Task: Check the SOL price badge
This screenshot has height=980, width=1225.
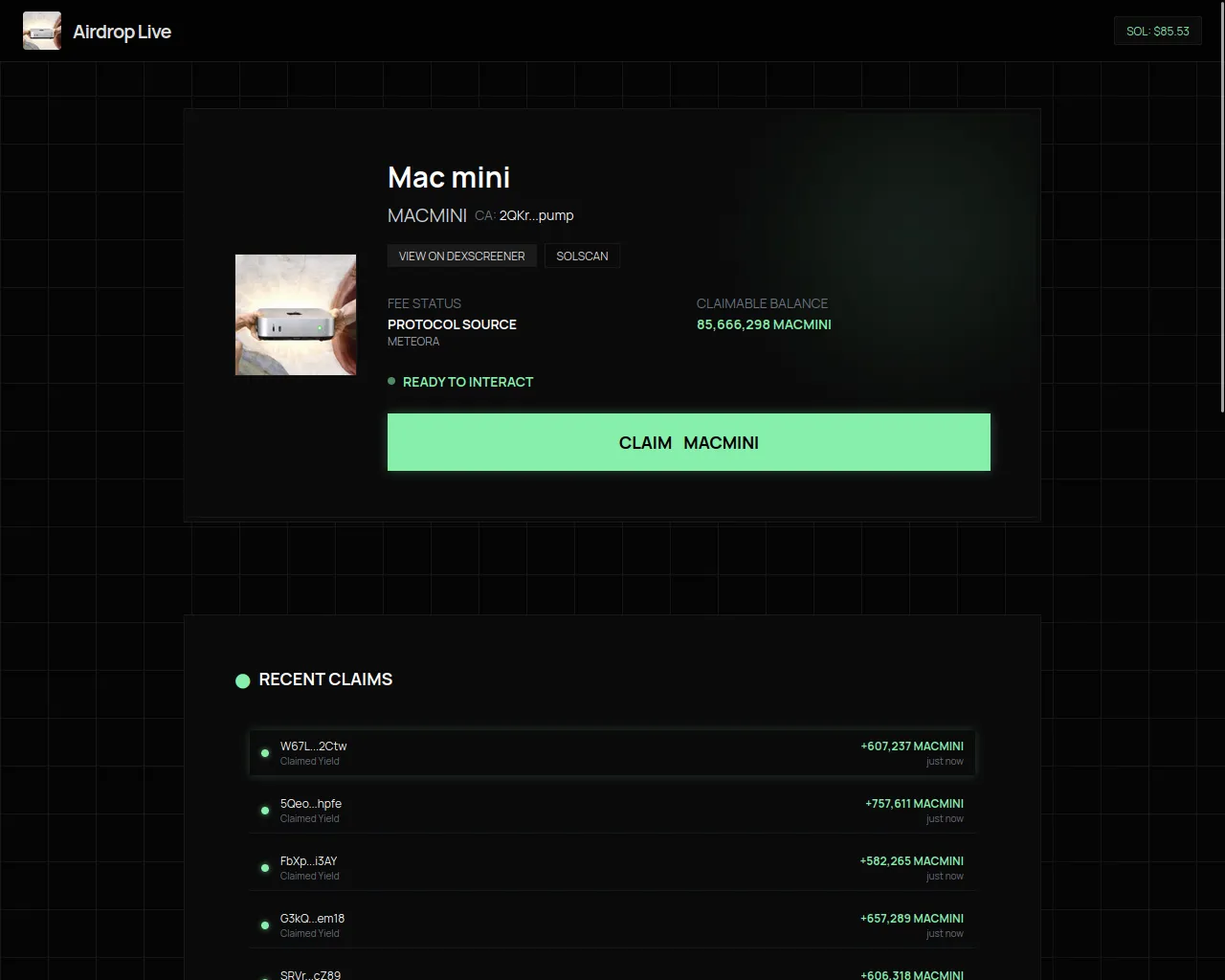Action: (1158, 31)
